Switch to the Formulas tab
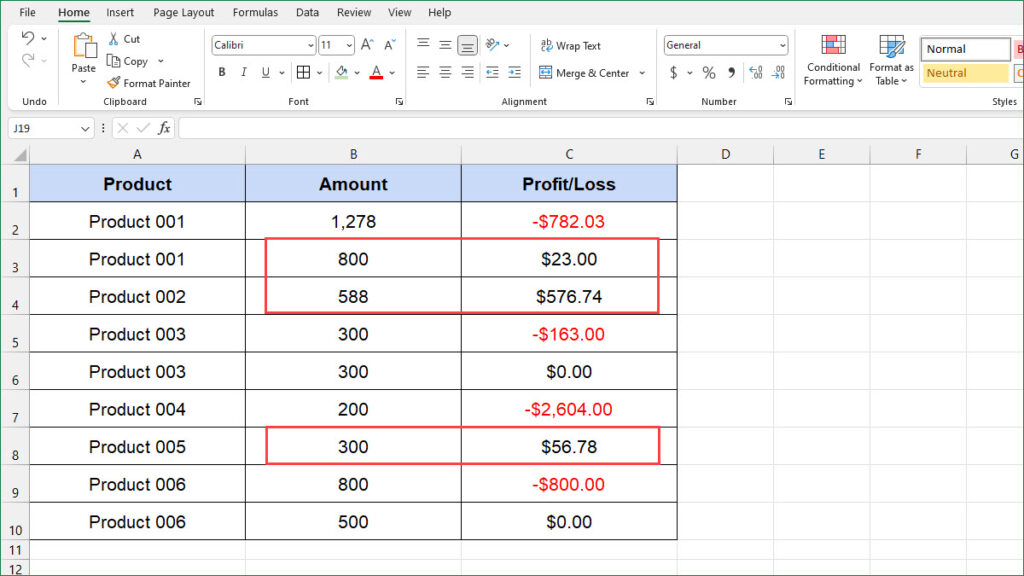The height and width of the screenshot is (576, 1024). (x=255, y=12)
